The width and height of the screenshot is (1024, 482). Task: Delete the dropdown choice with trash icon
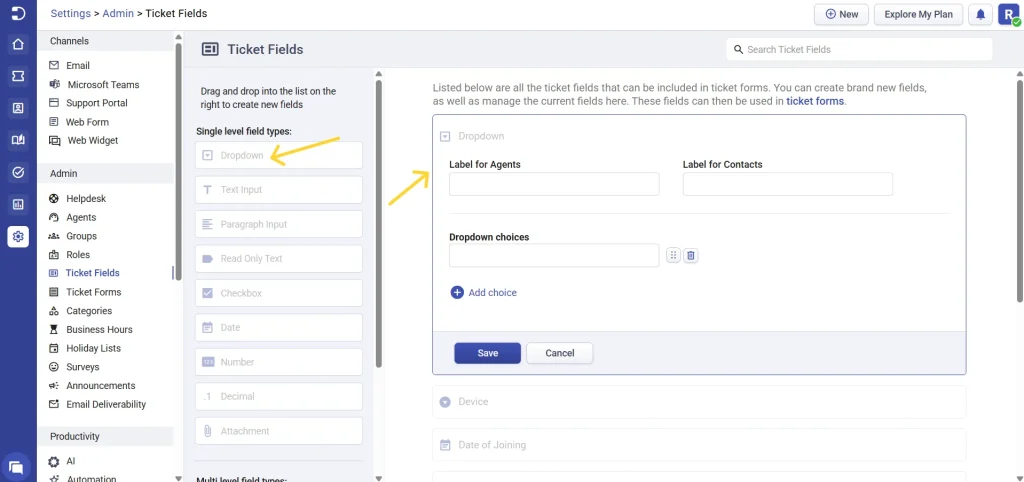click(691, 255)
